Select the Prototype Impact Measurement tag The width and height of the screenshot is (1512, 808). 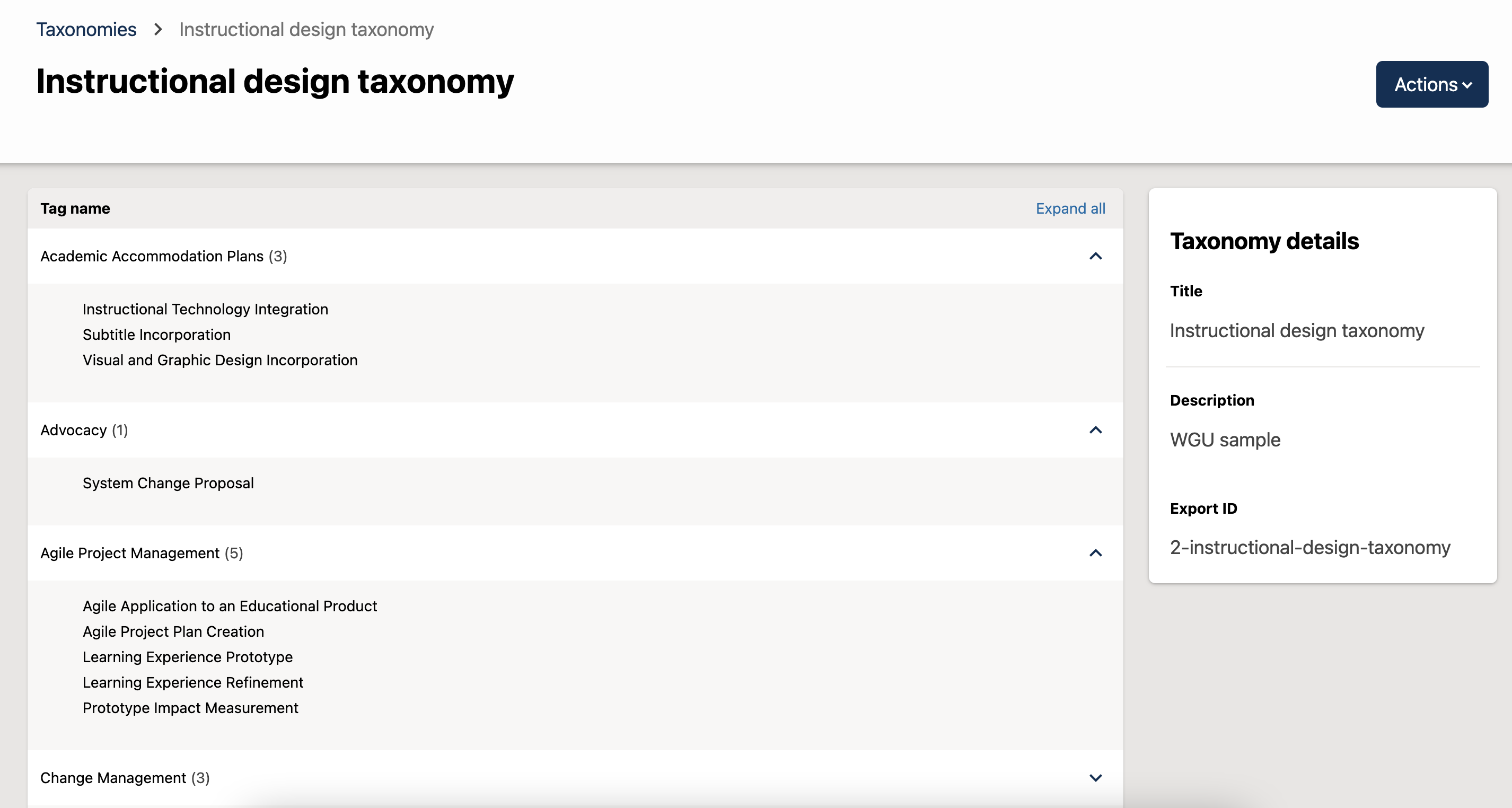click(x=190, y=708)
